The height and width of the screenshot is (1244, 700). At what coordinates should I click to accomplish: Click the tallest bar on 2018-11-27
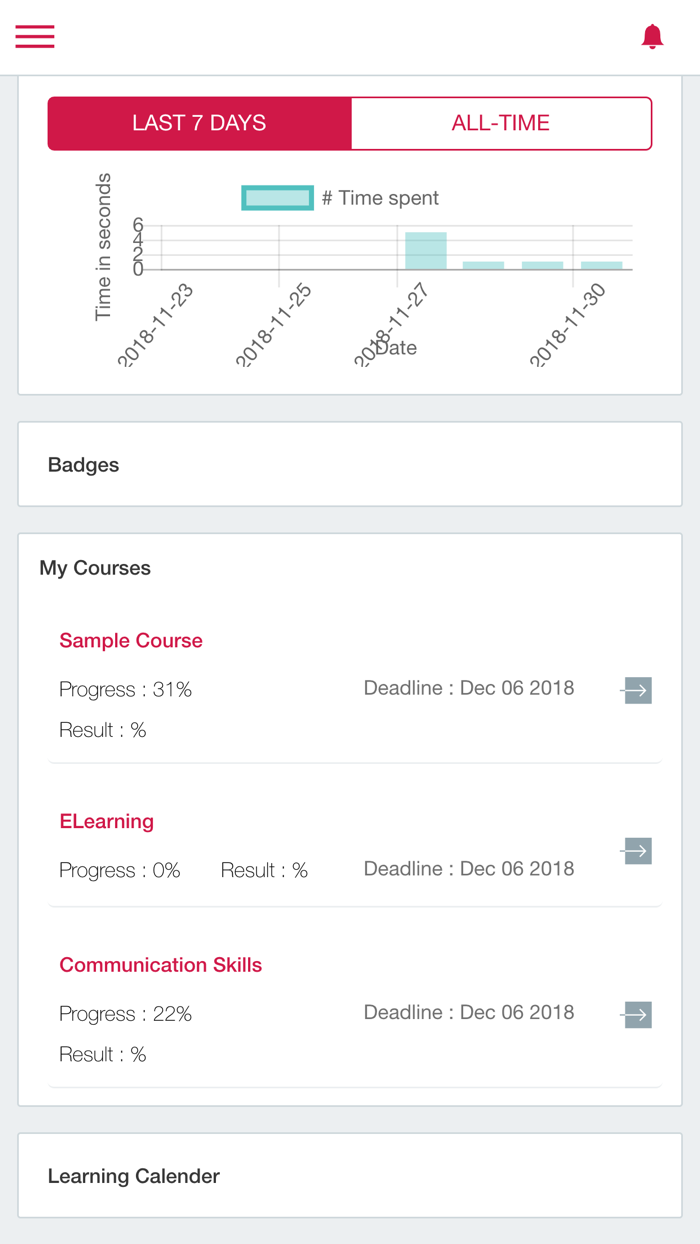pos(426,251)
